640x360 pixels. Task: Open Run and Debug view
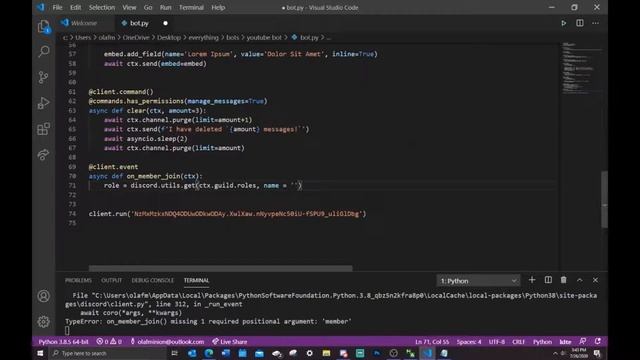[43, 103]
